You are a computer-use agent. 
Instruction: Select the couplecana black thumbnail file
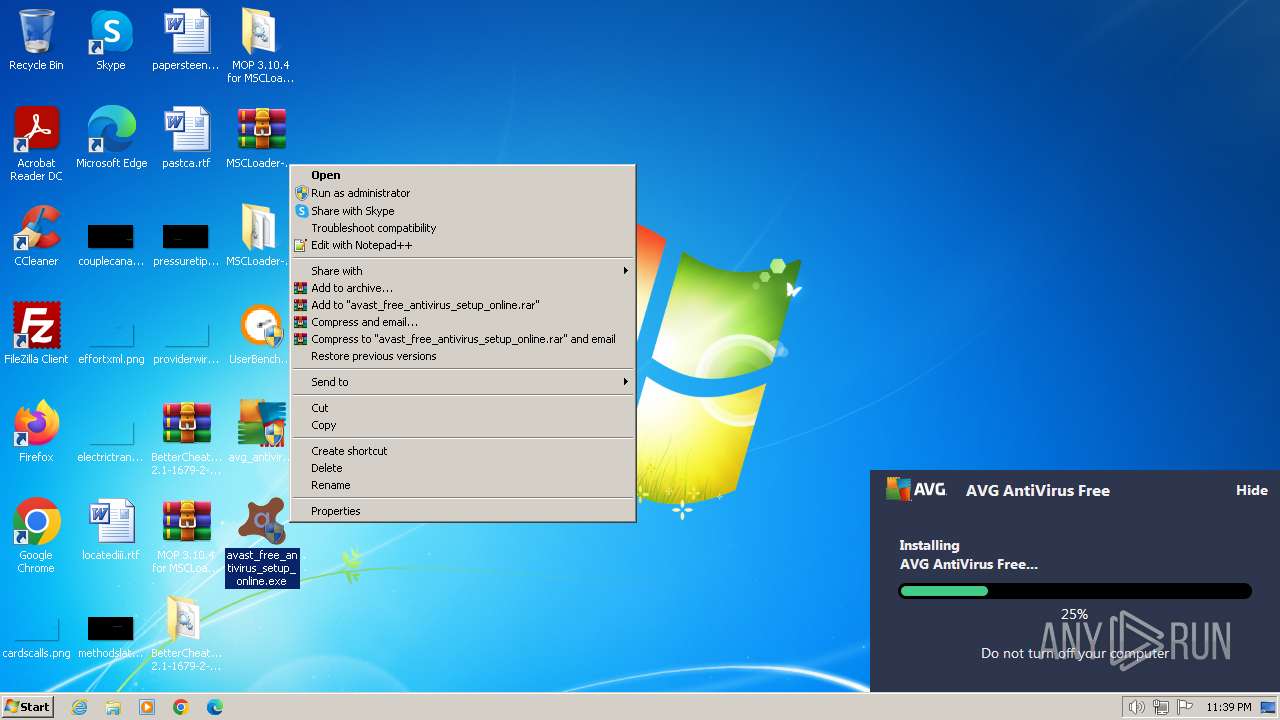(x=111, y=245)
